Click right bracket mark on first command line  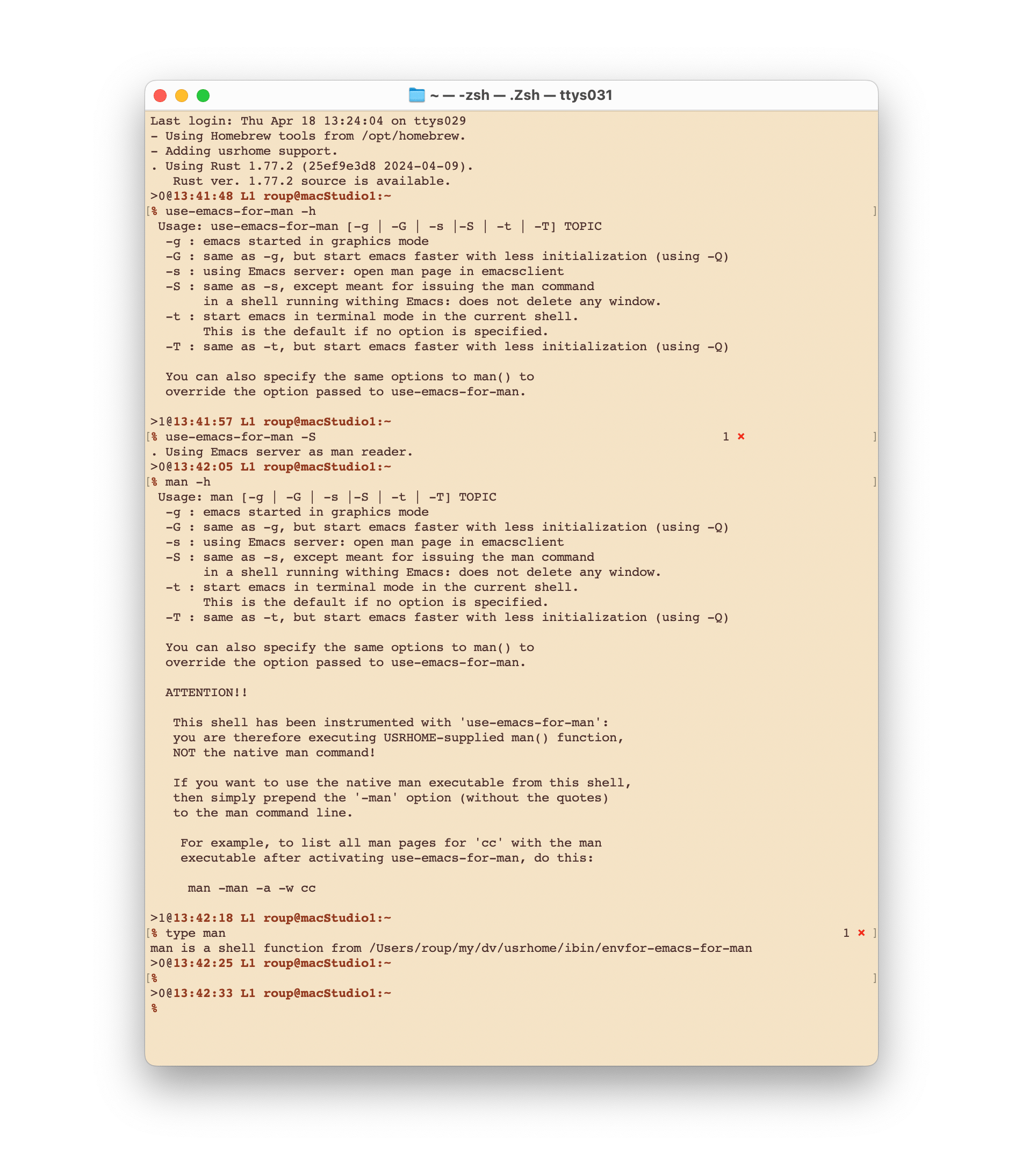tap(874, 211)
